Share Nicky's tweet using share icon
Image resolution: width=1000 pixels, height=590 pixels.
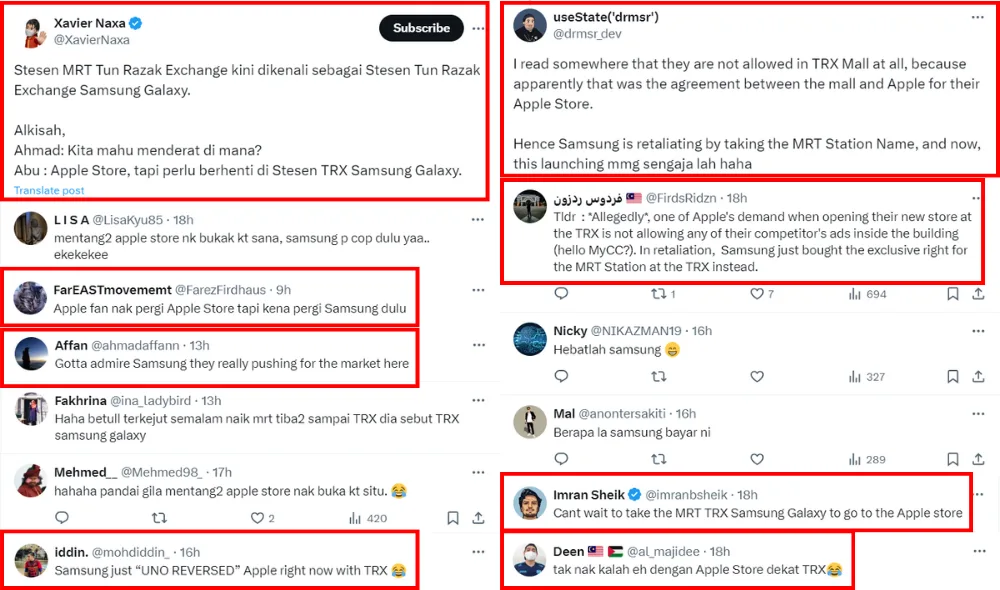tap(977, 377)
